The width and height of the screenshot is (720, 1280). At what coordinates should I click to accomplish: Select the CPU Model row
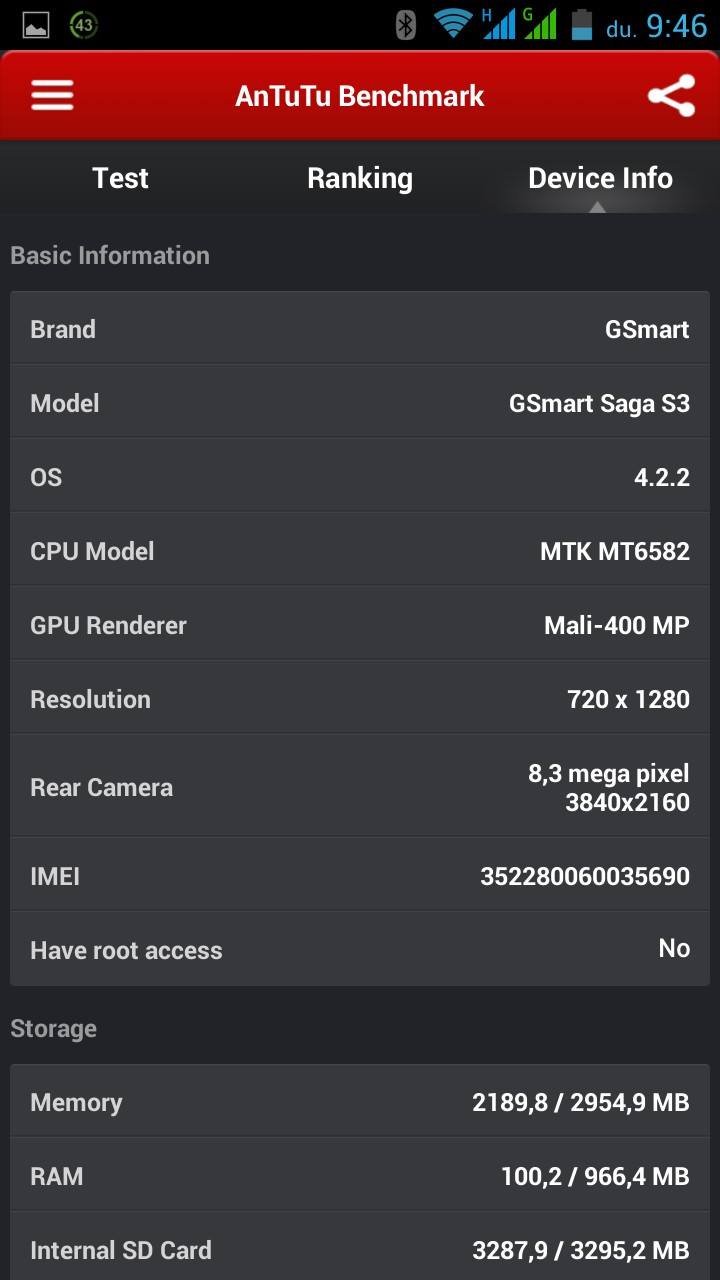coord(360,551)
